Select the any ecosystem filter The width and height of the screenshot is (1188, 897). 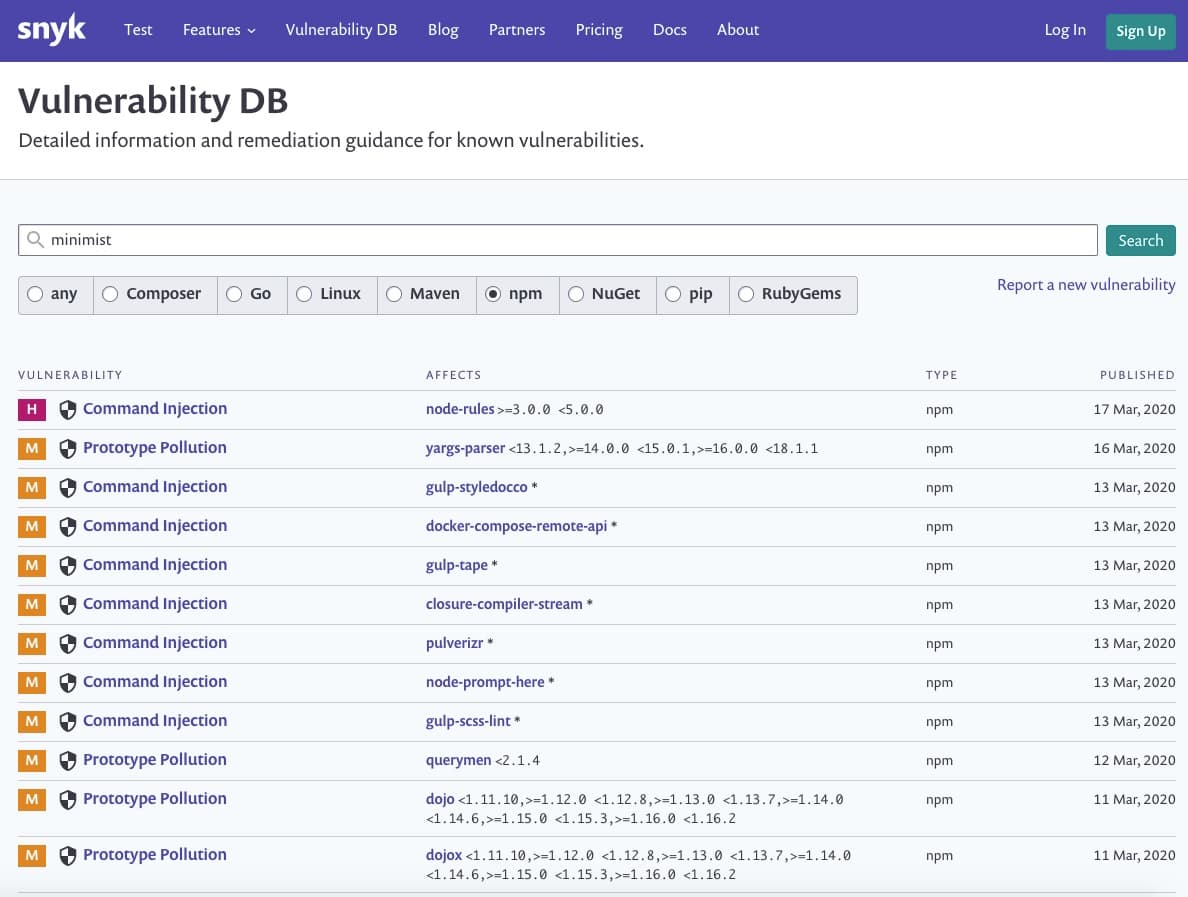(x=36, y=294)
